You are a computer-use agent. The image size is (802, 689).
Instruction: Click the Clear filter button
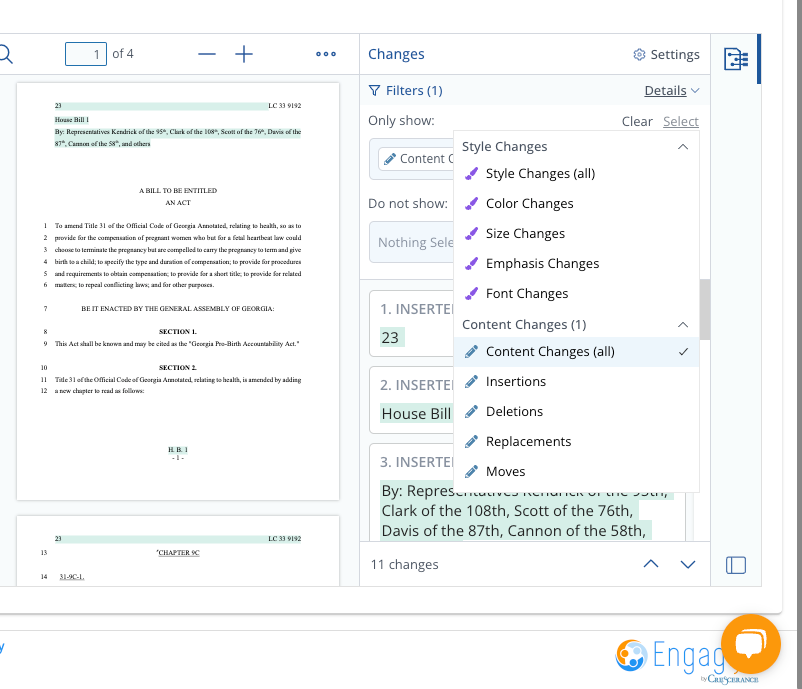pyautogui.click(x=637, y=121)
